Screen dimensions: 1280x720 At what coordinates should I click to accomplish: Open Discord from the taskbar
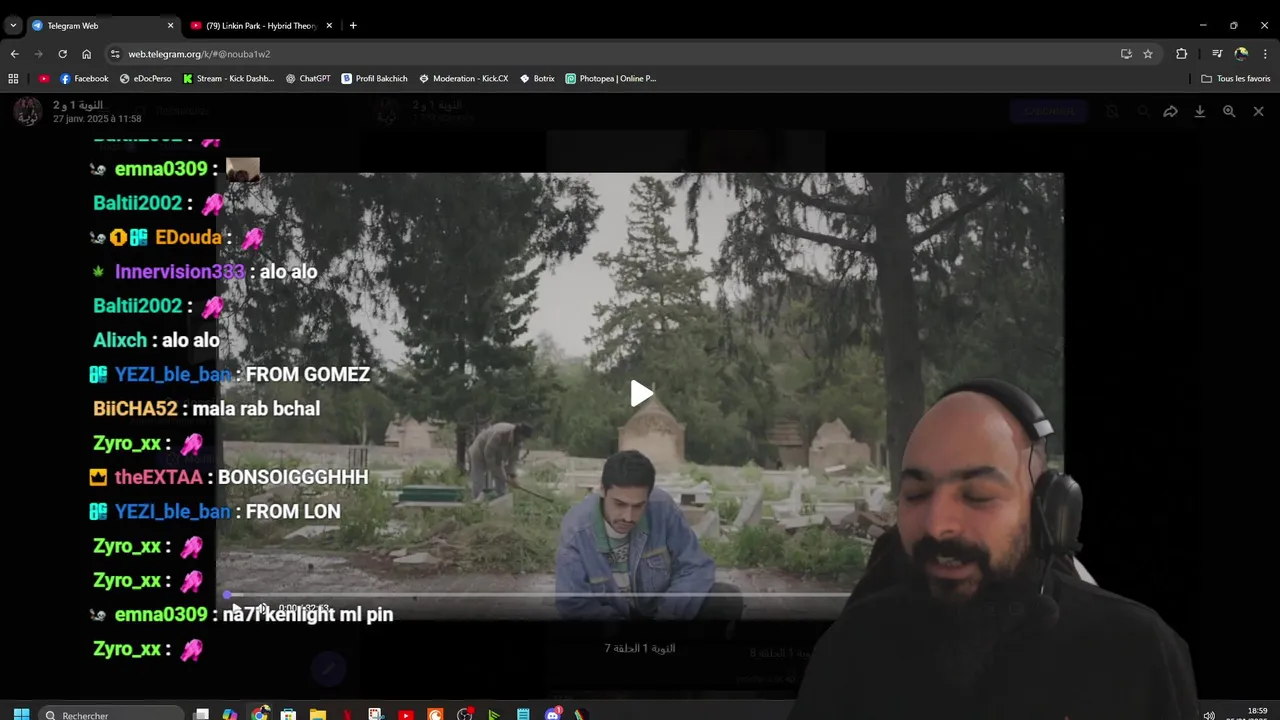coord(553,714)
